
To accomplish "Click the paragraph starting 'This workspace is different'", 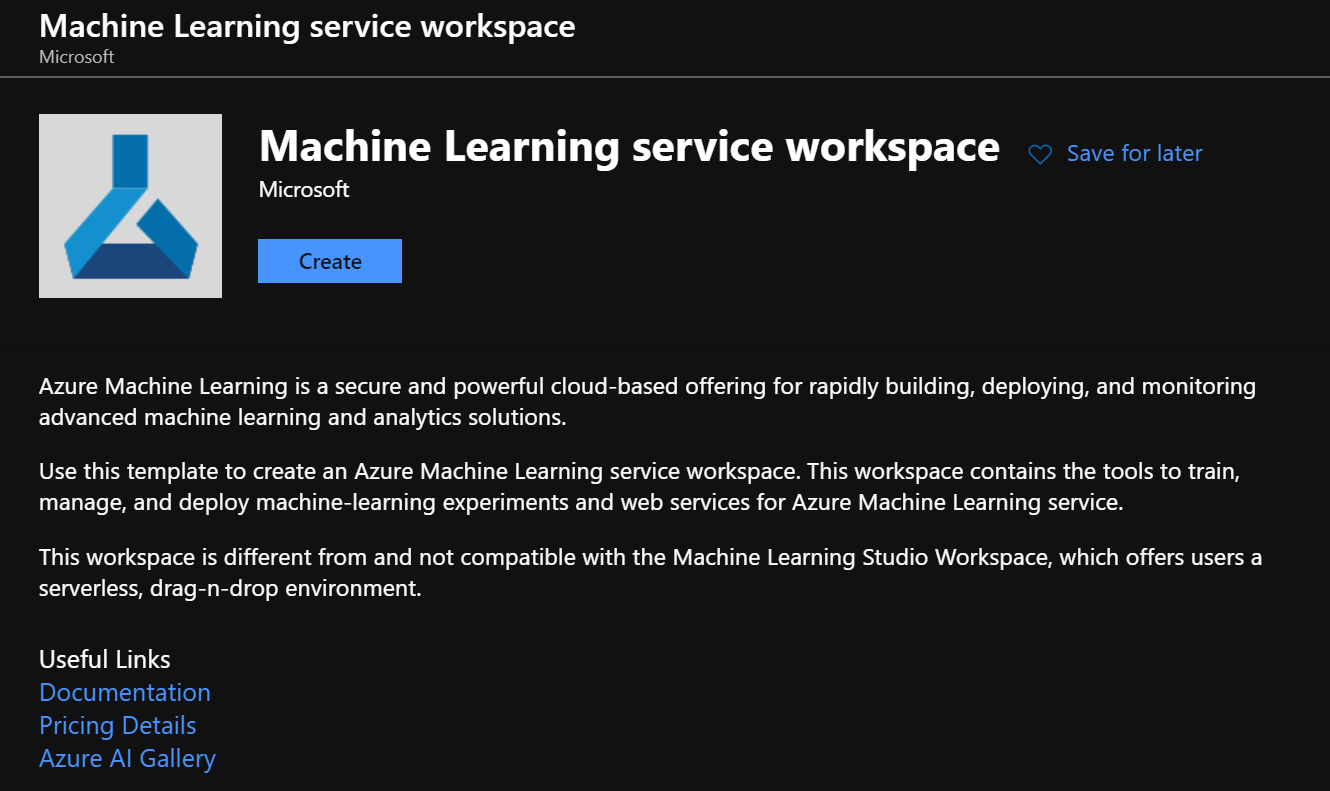I will (651, 572).
